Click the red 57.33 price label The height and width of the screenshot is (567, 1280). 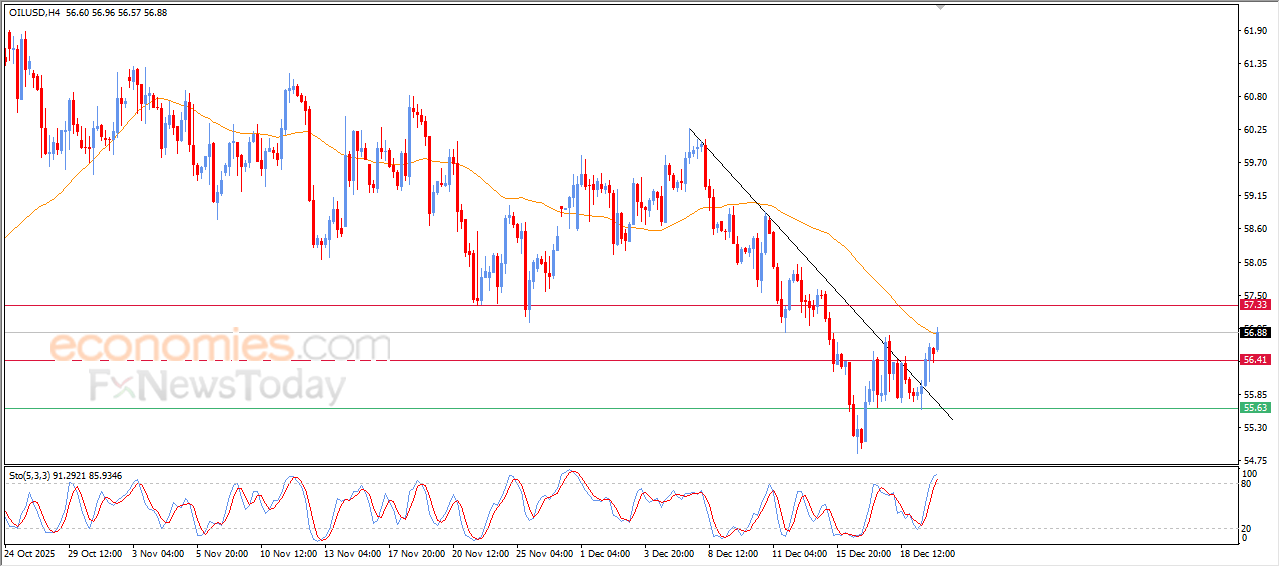click(x=1255, y=304)
